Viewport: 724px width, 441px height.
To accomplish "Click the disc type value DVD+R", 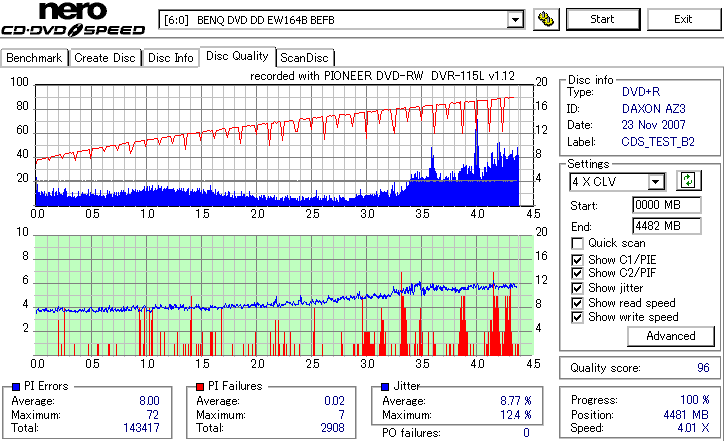I will click(641, 92).
